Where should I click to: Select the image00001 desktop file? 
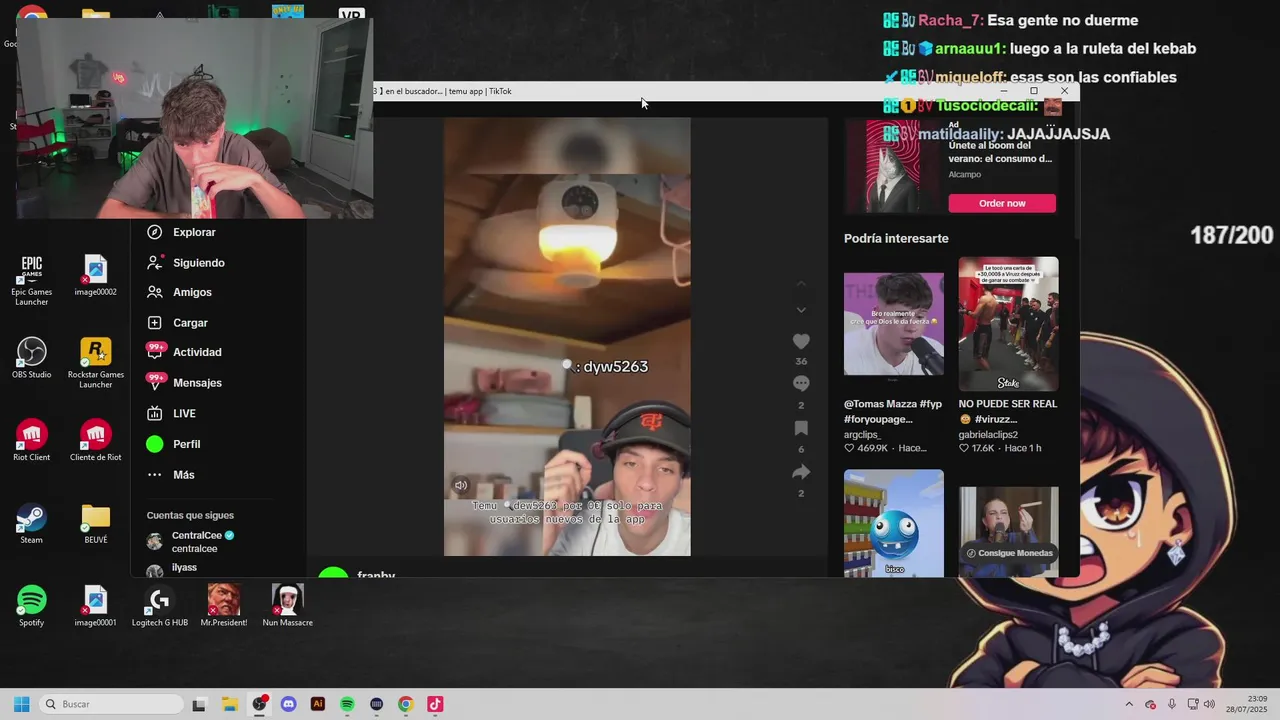pos(95,606)
